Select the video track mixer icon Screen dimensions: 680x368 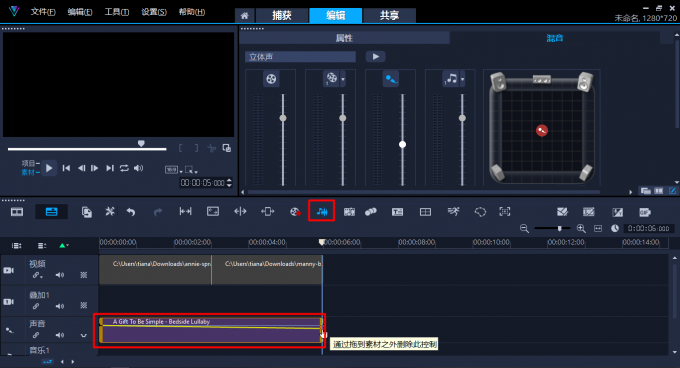click(x=271, y=79)
